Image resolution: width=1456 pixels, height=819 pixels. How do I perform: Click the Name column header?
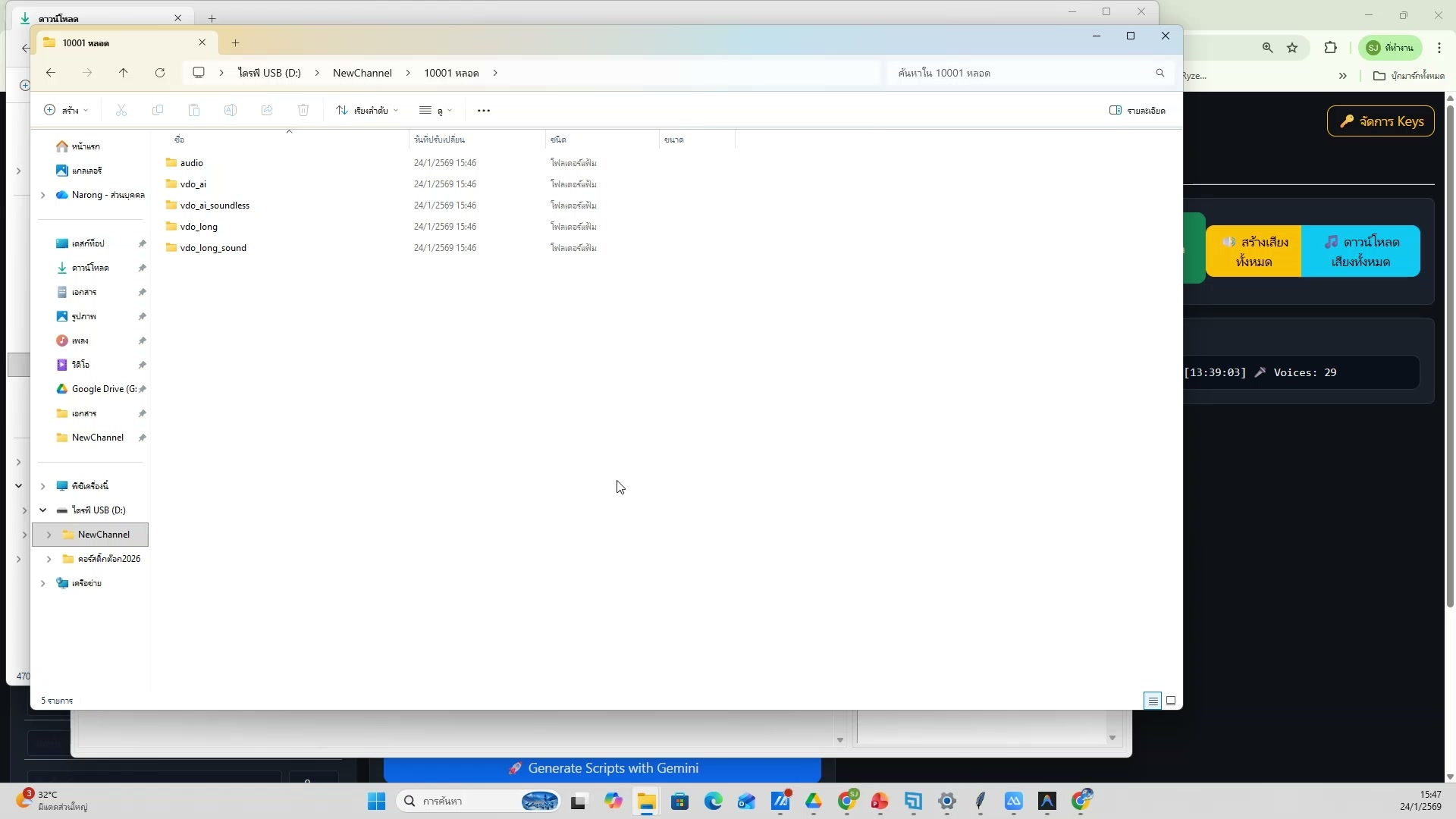tap(180, 140)
